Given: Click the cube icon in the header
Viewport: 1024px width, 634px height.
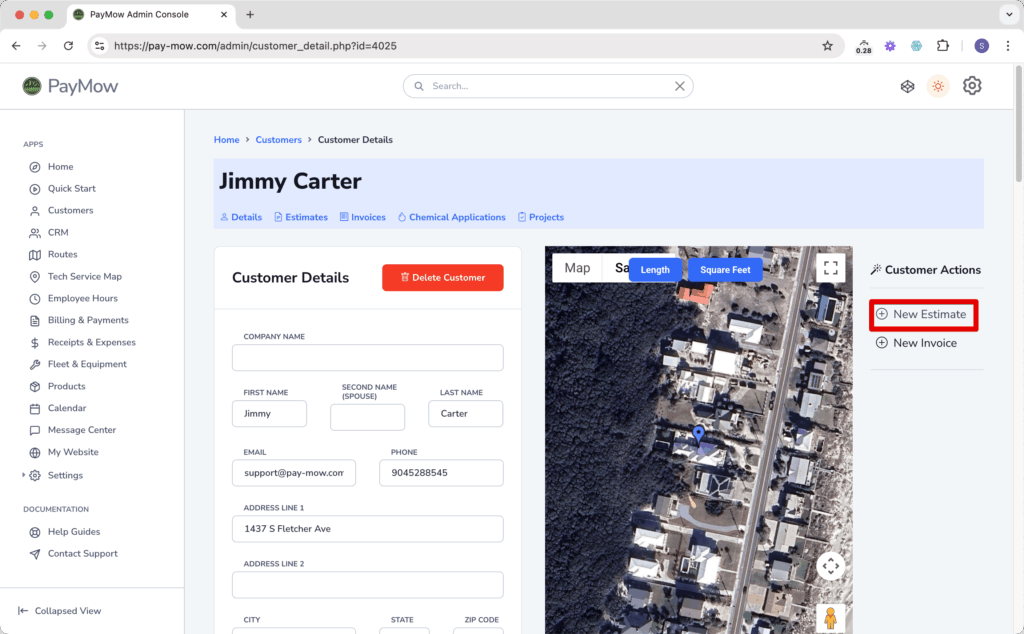Looking at the screenshot, I should [908, 86].
